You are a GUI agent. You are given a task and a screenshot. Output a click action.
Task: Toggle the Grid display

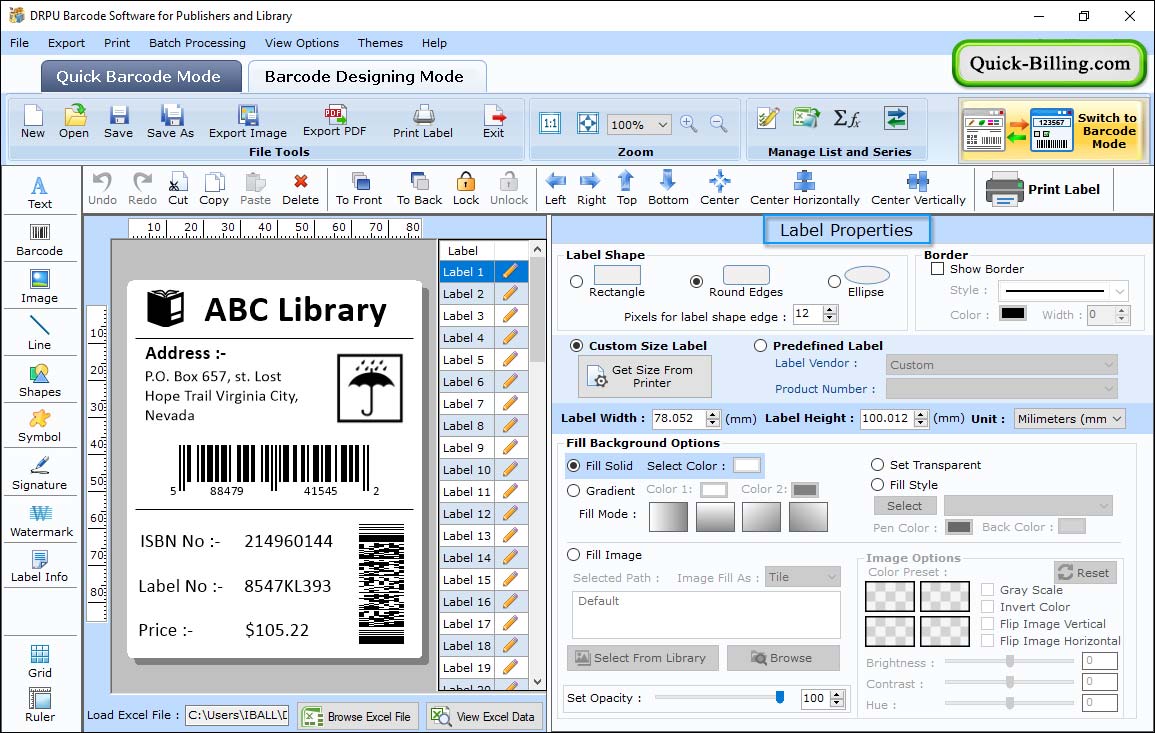[40, 662]
